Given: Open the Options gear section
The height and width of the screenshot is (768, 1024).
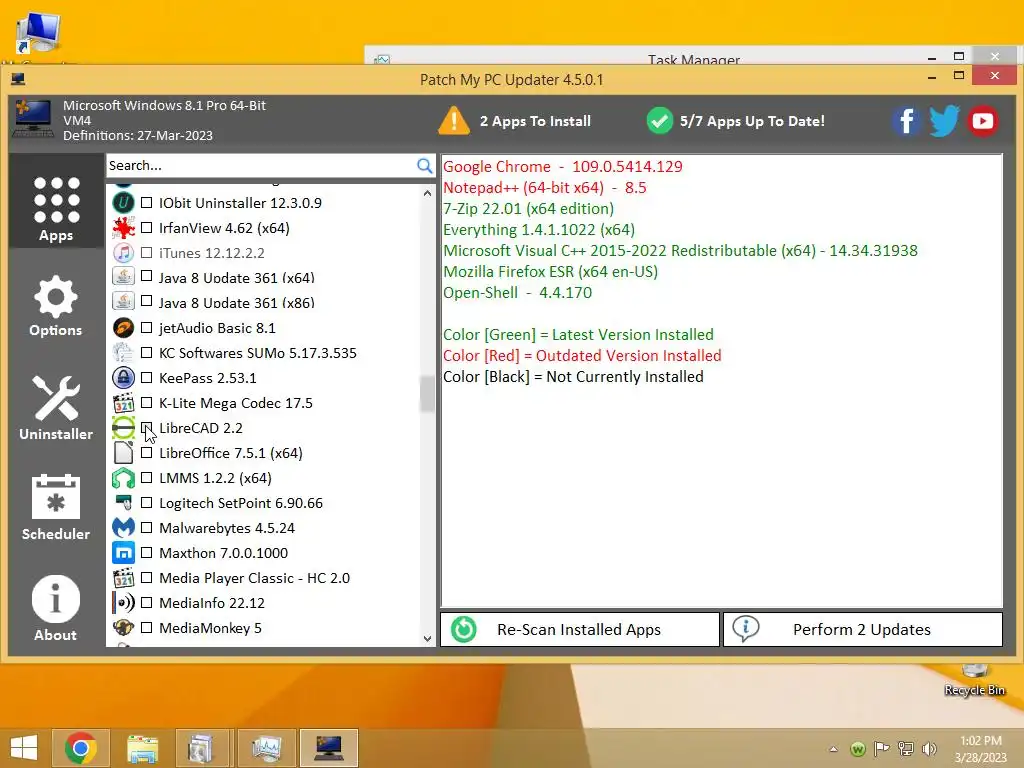Looking at the screenshot, I should point(56,306).
